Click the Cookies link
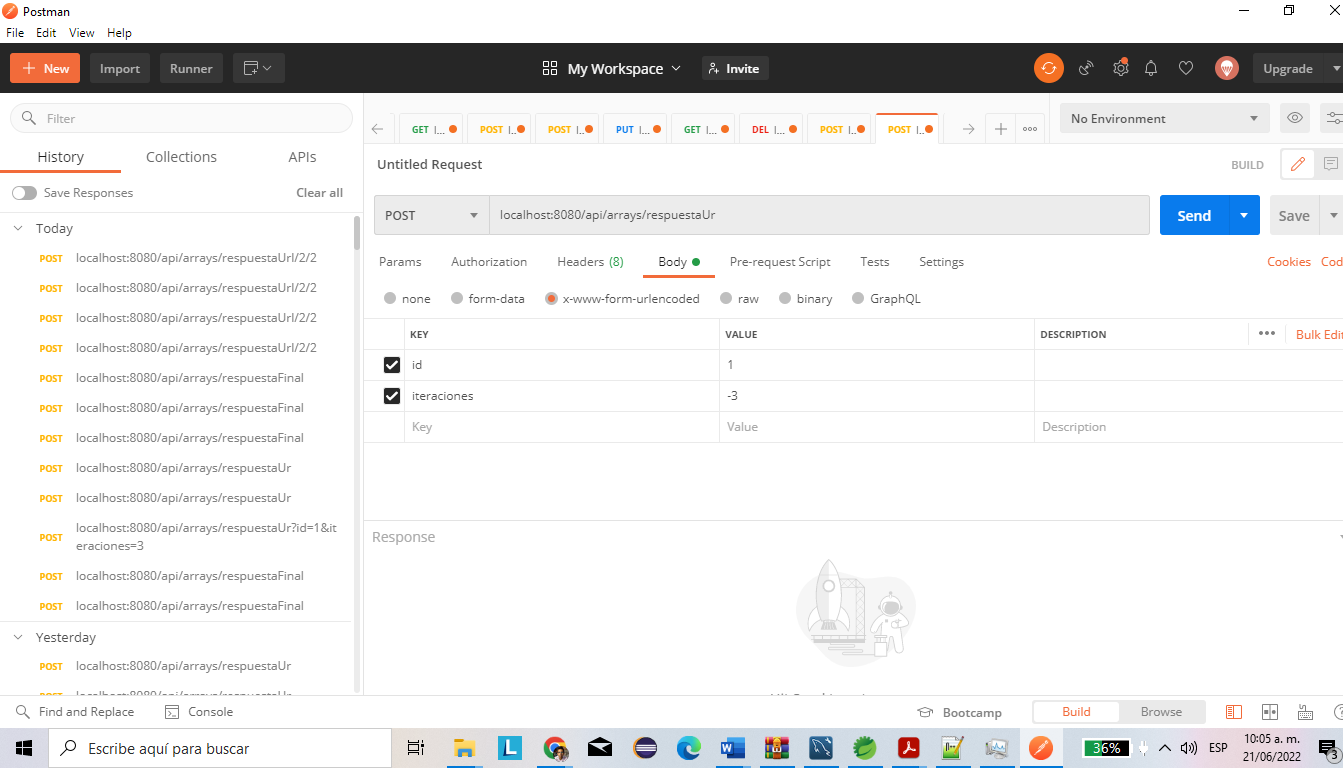The width and height of the screenshot is (1343, 768). click(1288, 261)
